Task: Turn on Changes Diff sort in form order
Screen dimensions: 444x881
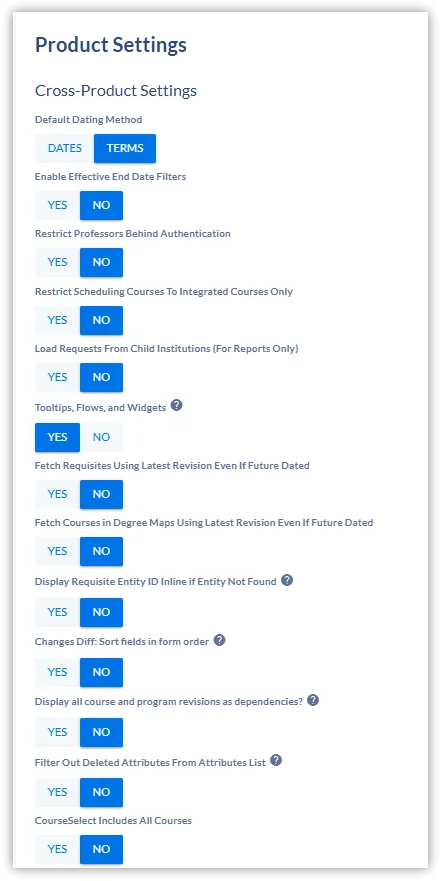Action: (x=57, y=672)
